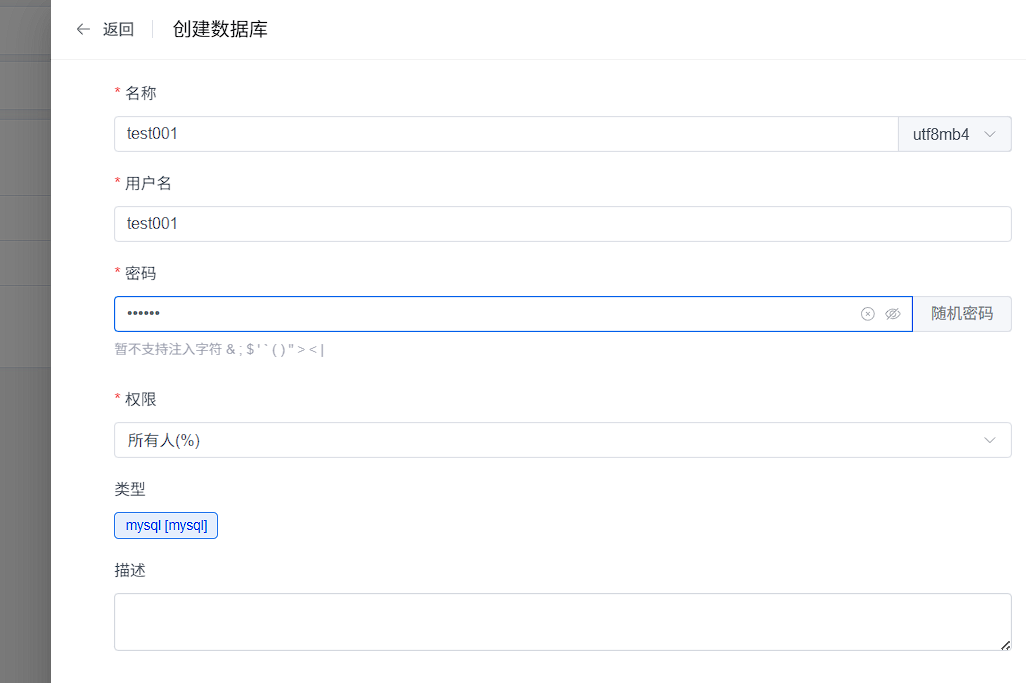Screen dimensions: 1026x683
Task: Click the 返回 text link
Action: coord(118,29)
